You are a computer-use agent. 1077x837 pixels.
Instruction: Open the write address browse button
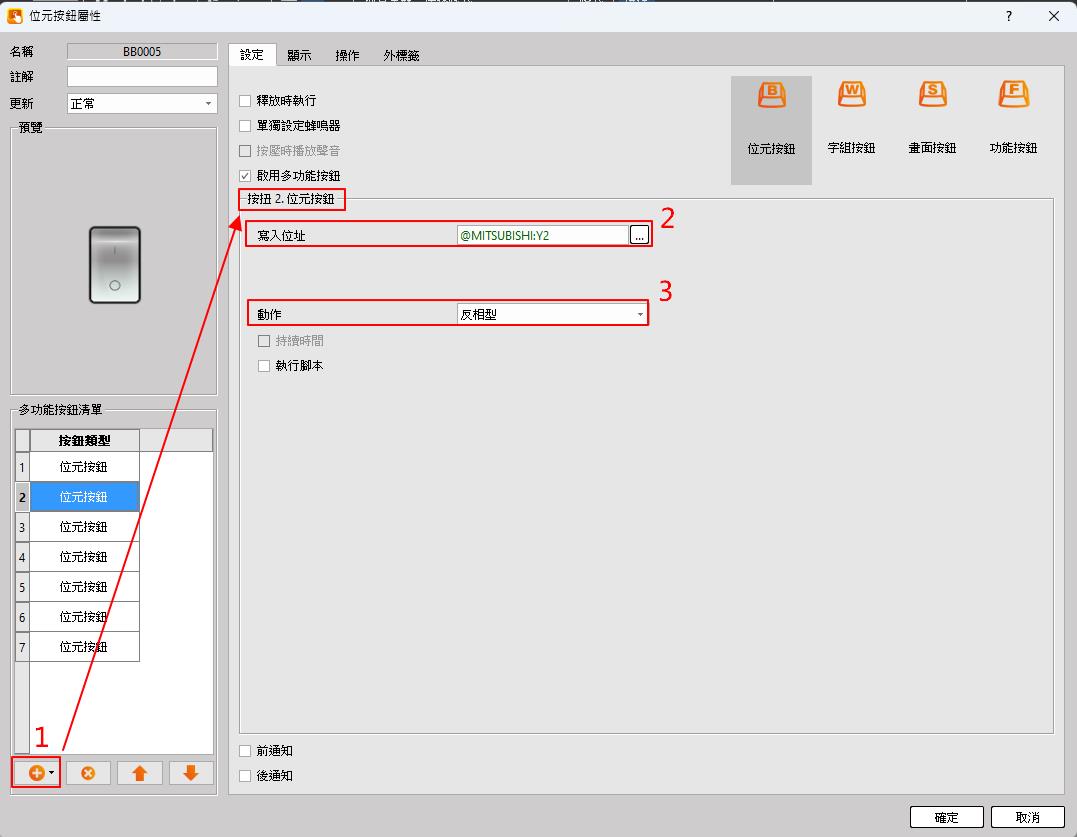point(640,235)
